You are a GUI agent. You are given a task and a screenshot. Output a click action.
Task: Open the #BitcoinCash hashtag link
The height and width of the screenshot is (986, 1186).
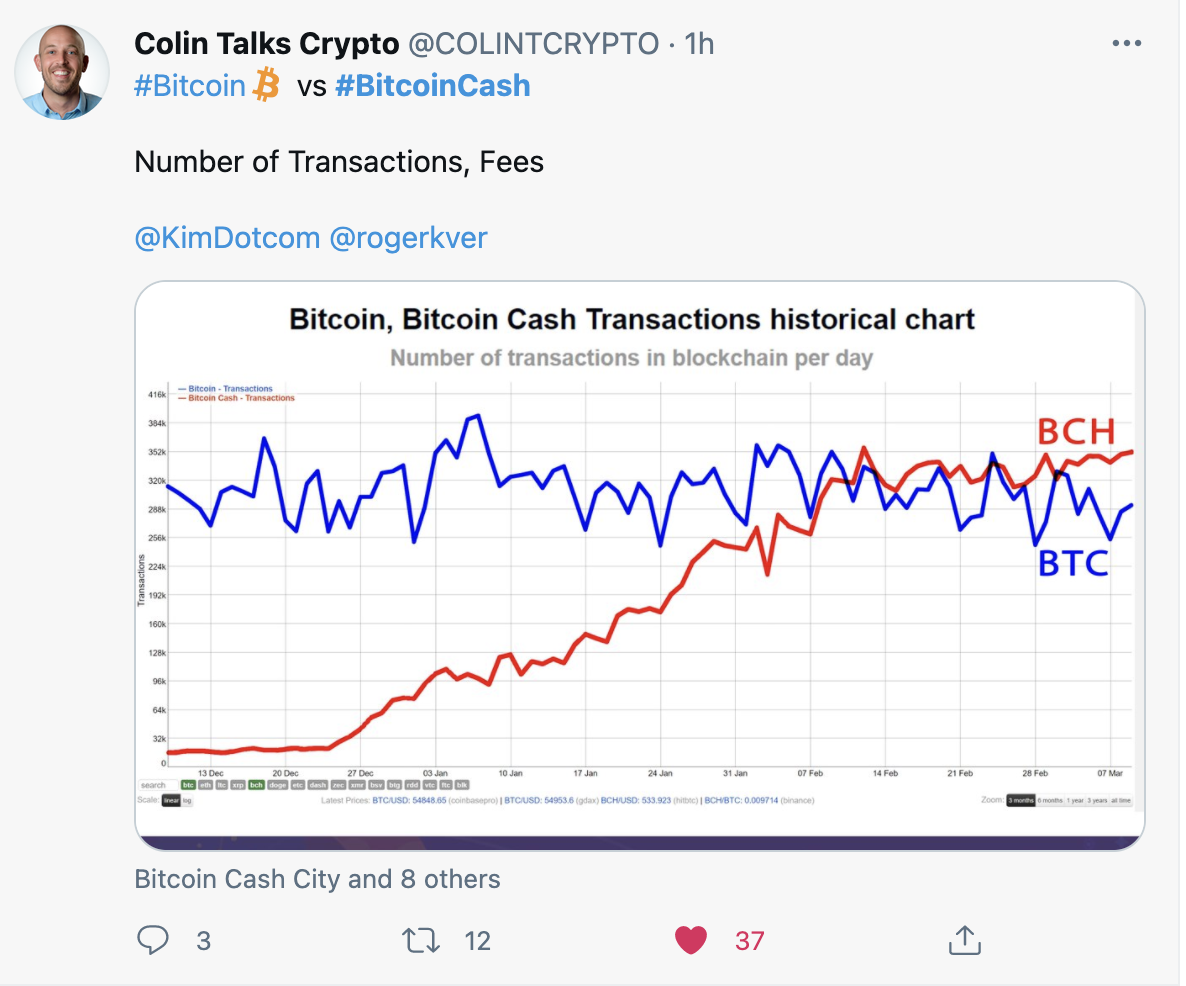tap(433, 85)
